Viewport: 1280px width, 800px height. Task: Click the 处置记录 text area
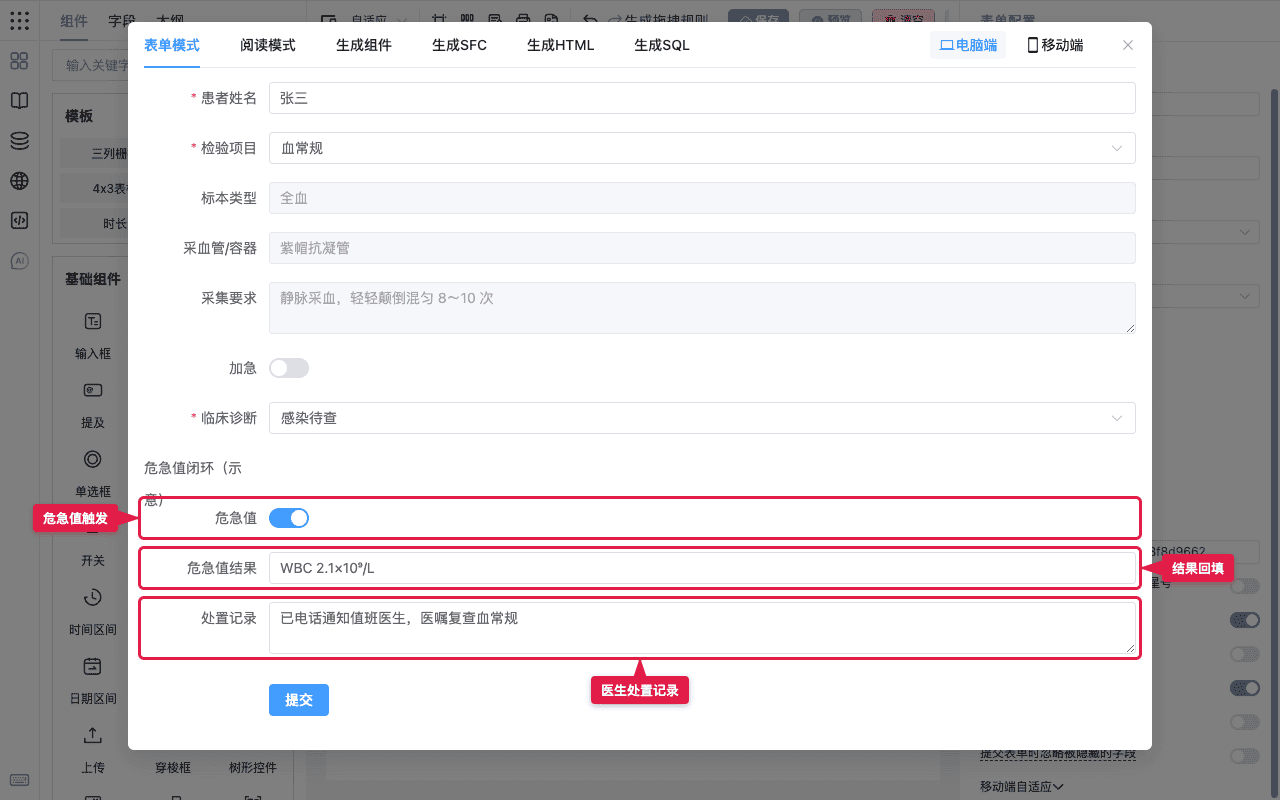pyautogui.click(x=702, y=628)
